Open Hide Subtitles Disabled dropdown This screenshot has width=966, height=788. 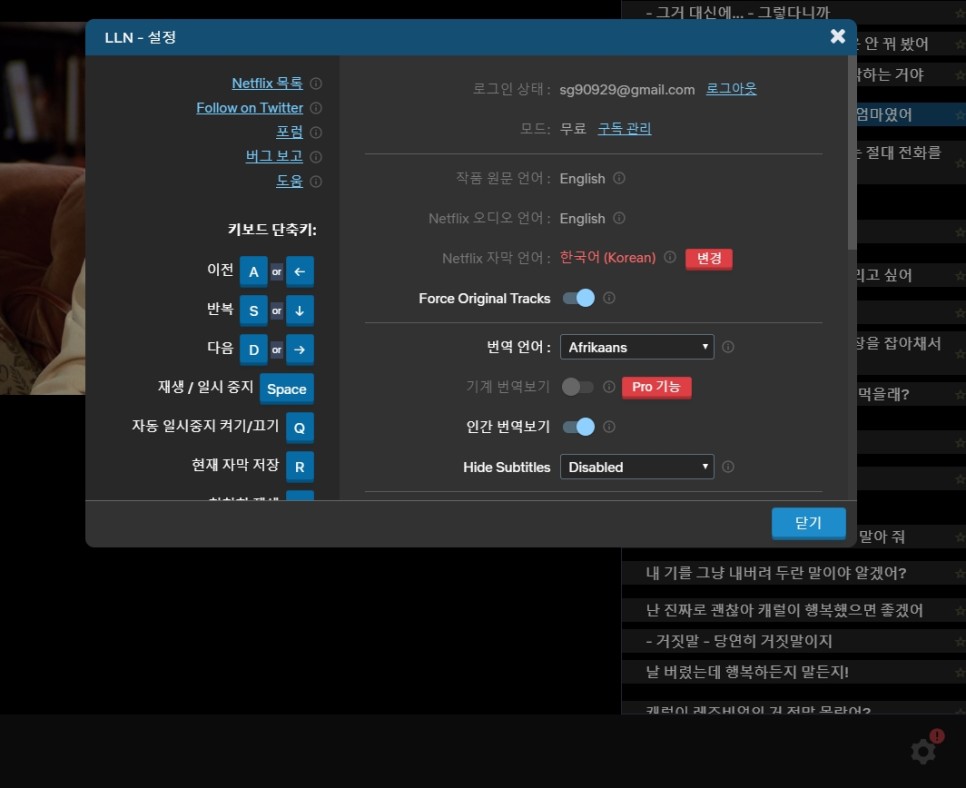637,466
